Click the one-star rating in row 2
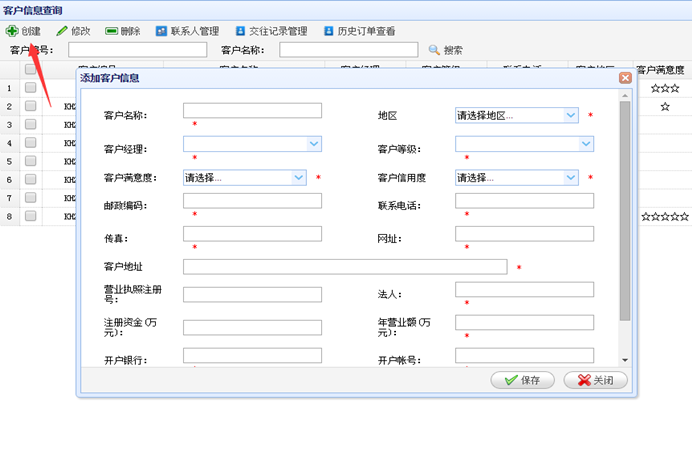Viewport: 692px width, 476px height. coord(665,106)
